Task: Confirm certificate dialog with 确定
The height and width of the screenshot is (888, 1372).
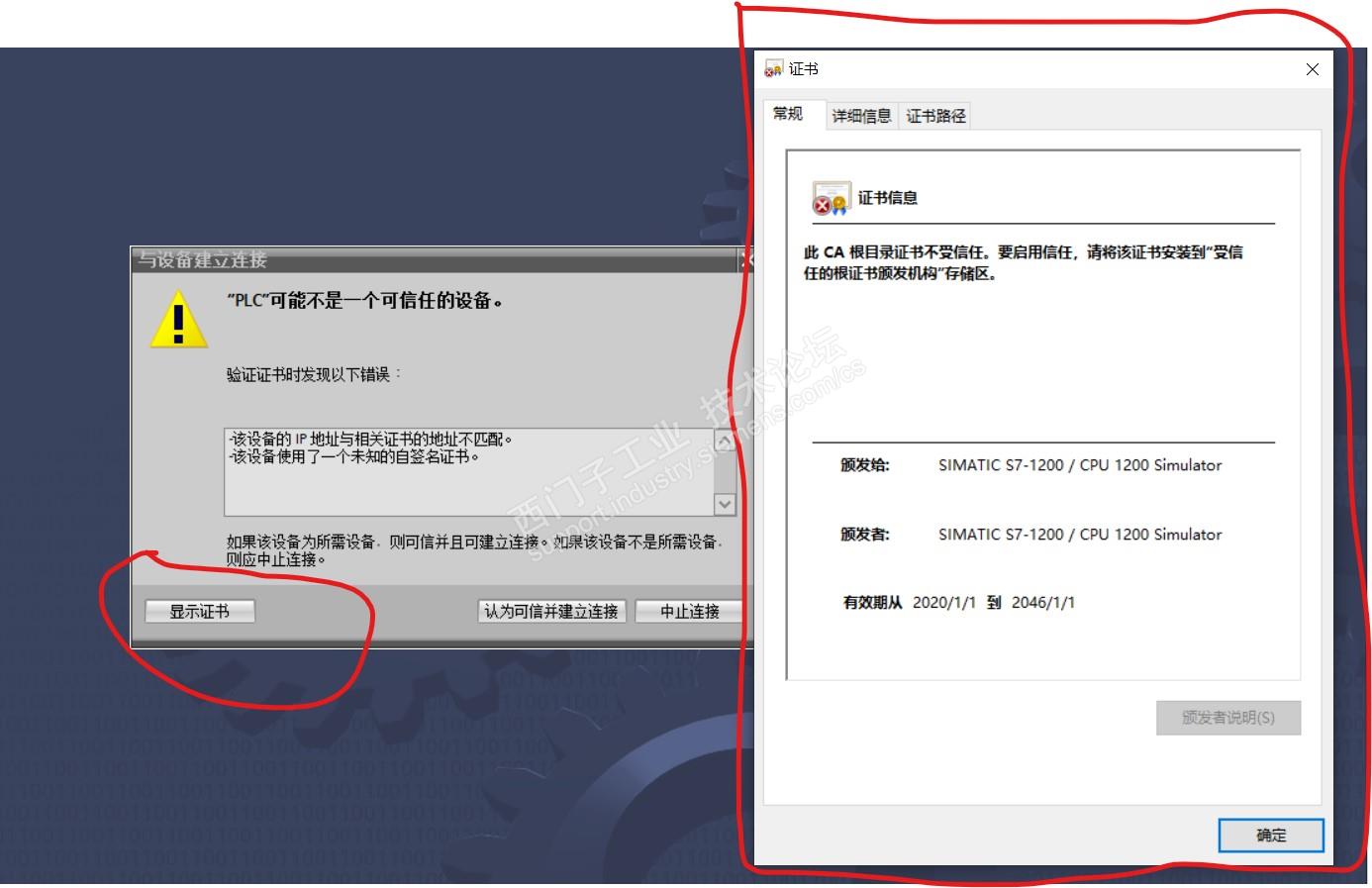Action: [x=1271, y=836]
